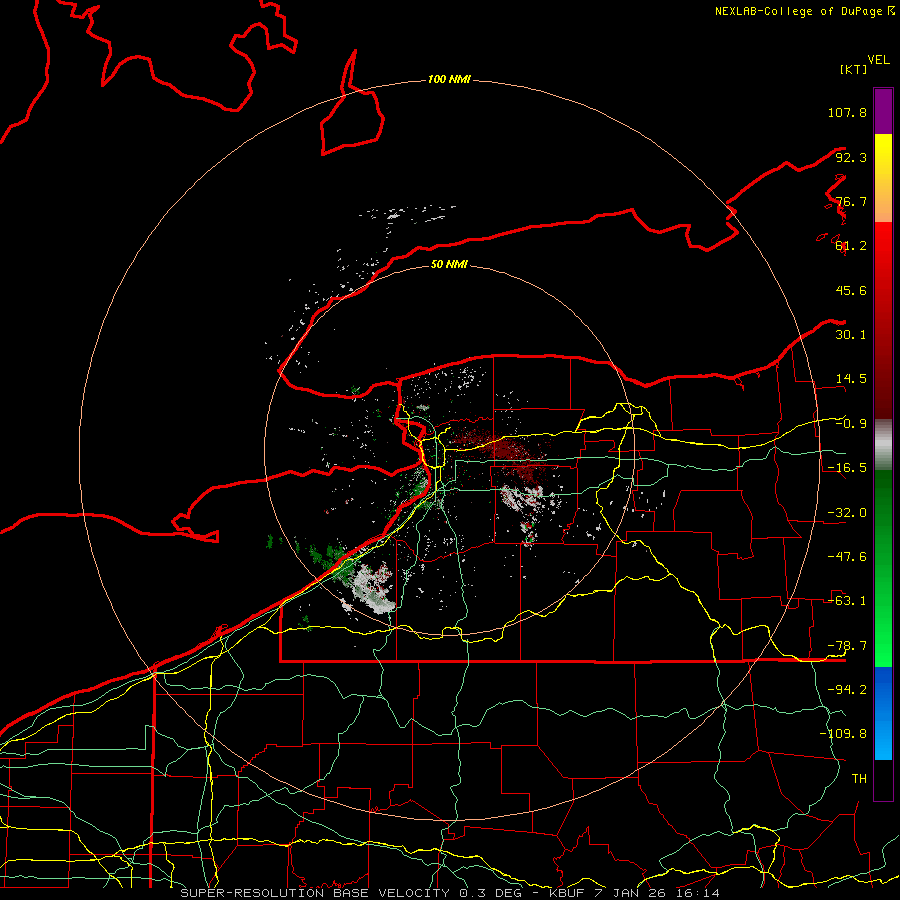The height and width of the screenshot is (900, 900).
Task: Click the -0.9 velocity scale value
Action: 851,424
